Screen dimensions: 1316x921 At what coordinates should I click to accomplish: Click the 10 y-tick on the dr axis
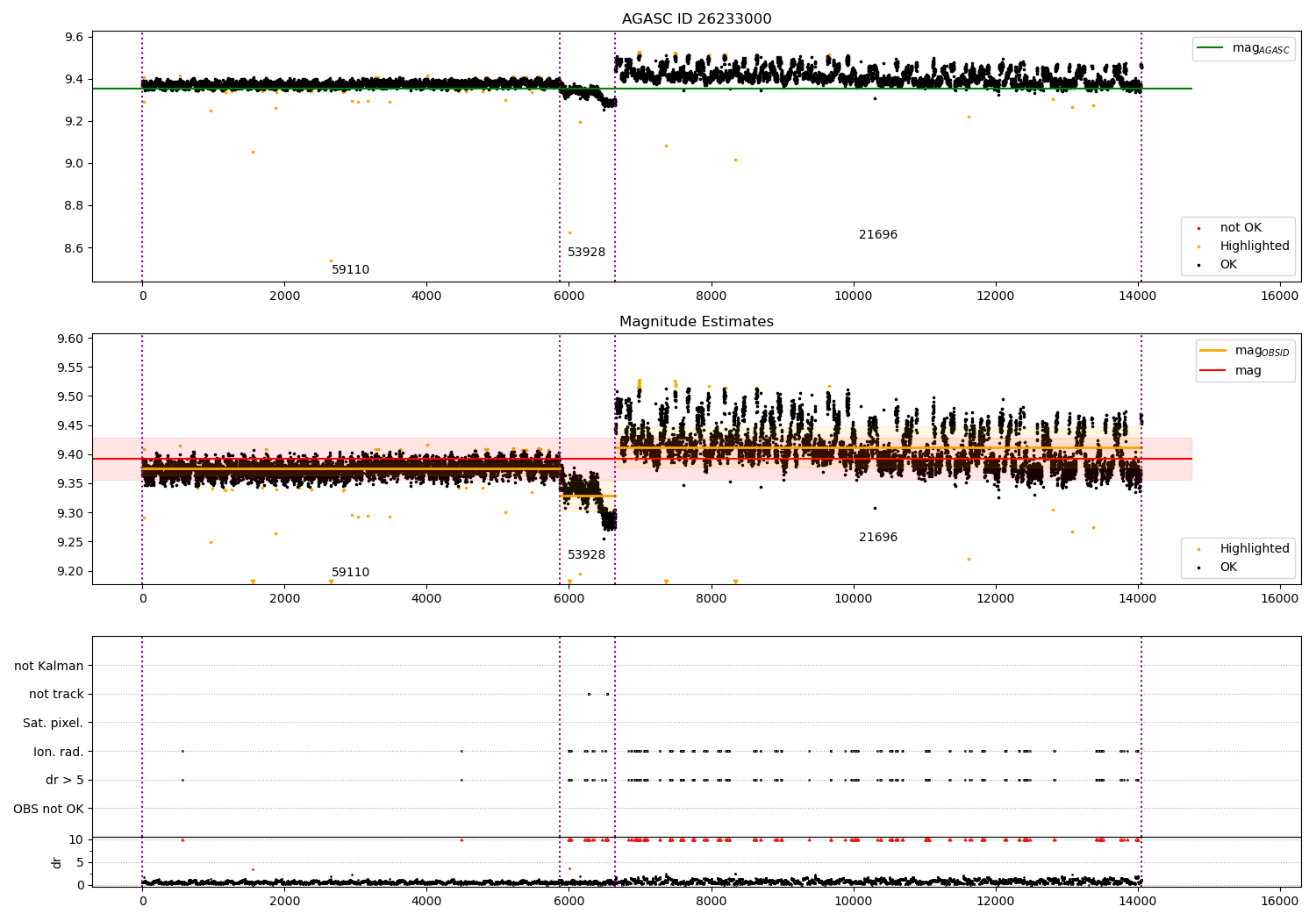[x=76, y=839]
